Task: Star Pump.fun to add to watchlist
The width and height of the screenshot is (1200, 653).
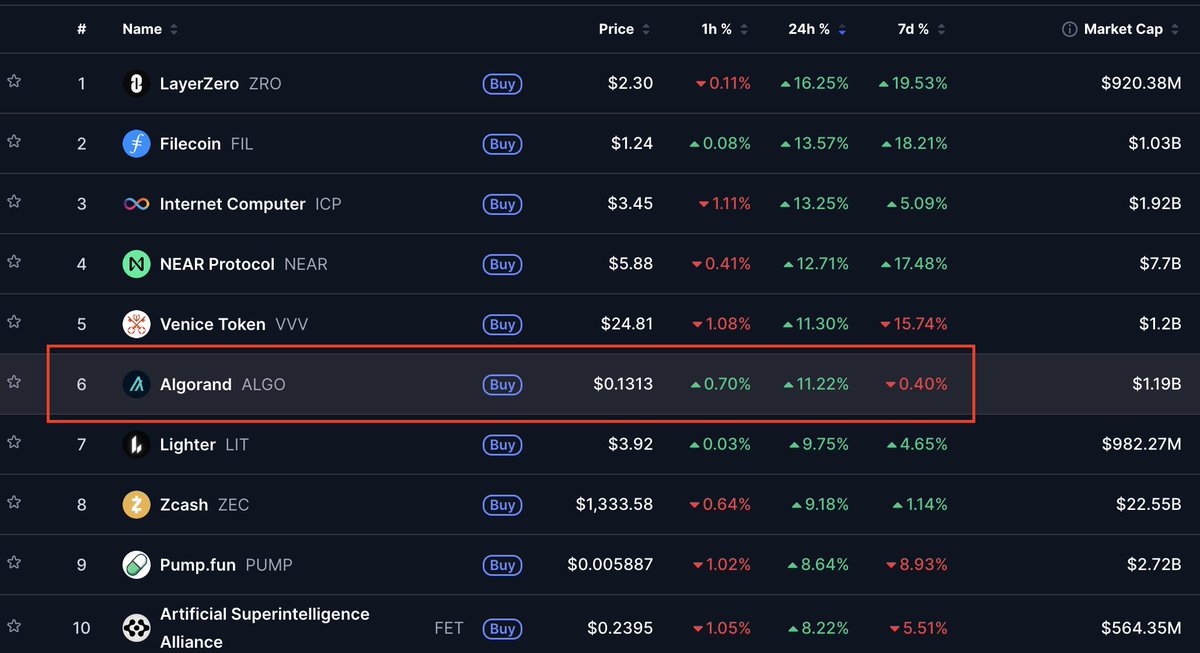Action: 14,562
